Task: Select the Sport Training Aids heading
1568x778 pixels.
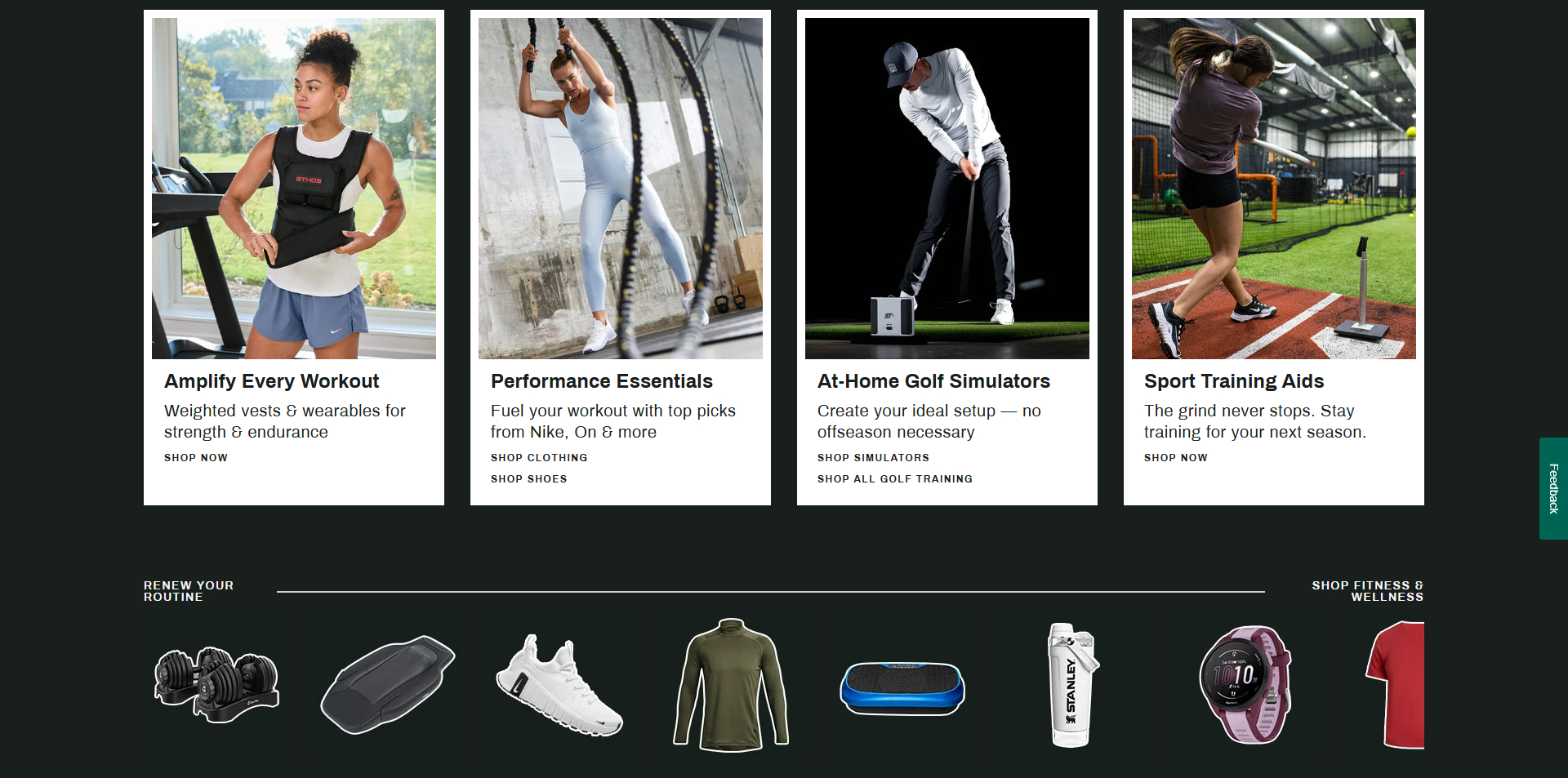Action: click(x=1234, y=381)
